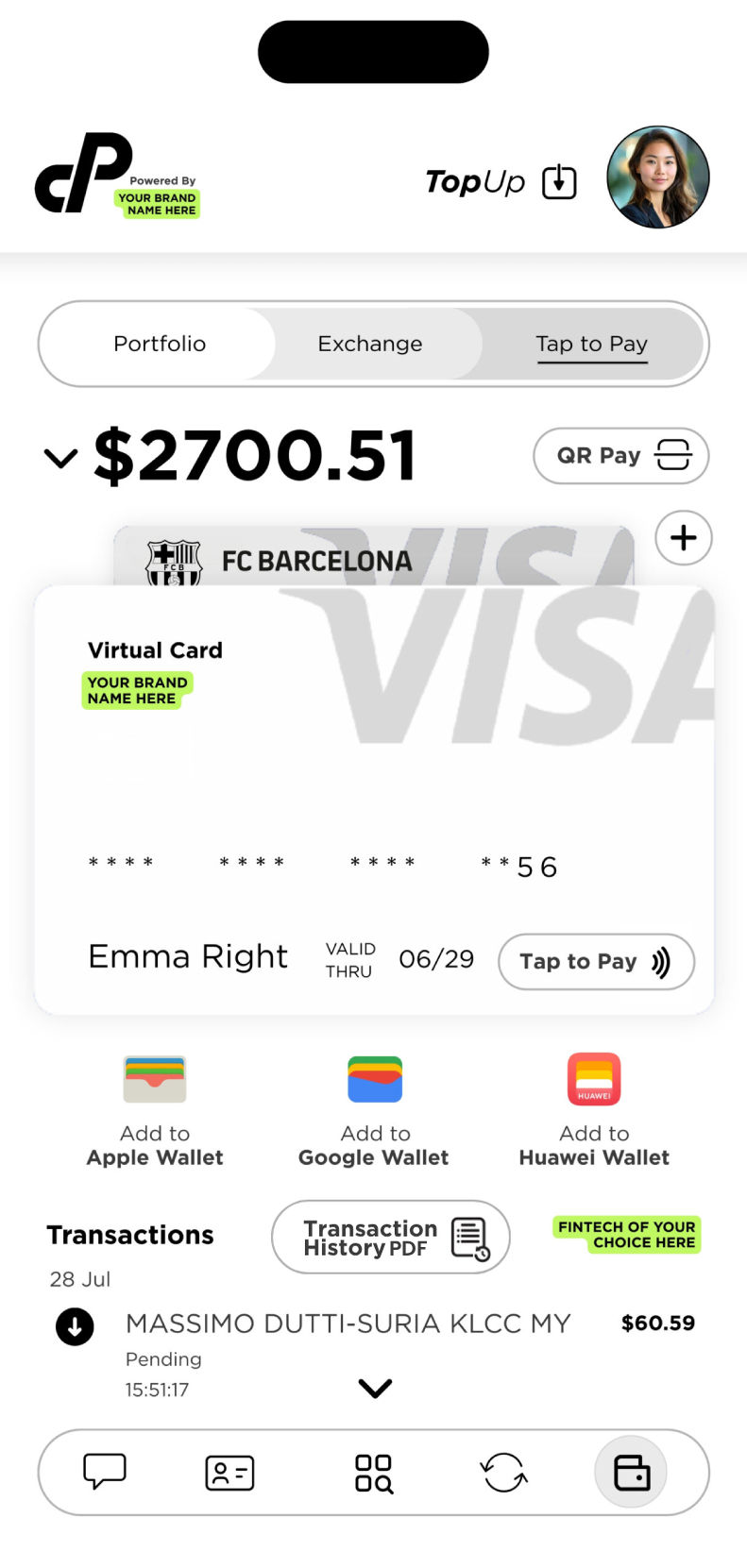747x1568 pixels.
Task: Tap the TopUp download icon
Action: (559, 181)
